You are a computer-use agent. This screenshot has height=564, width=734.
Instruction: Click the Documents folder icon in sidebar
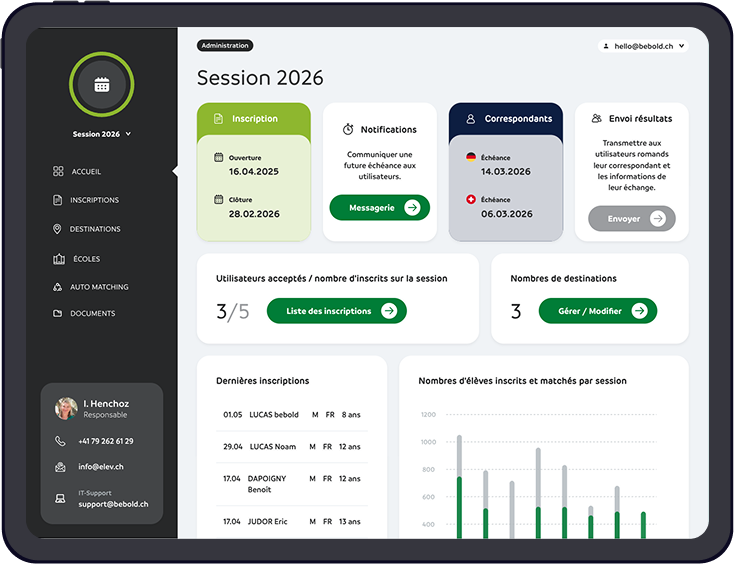point(58,314)
